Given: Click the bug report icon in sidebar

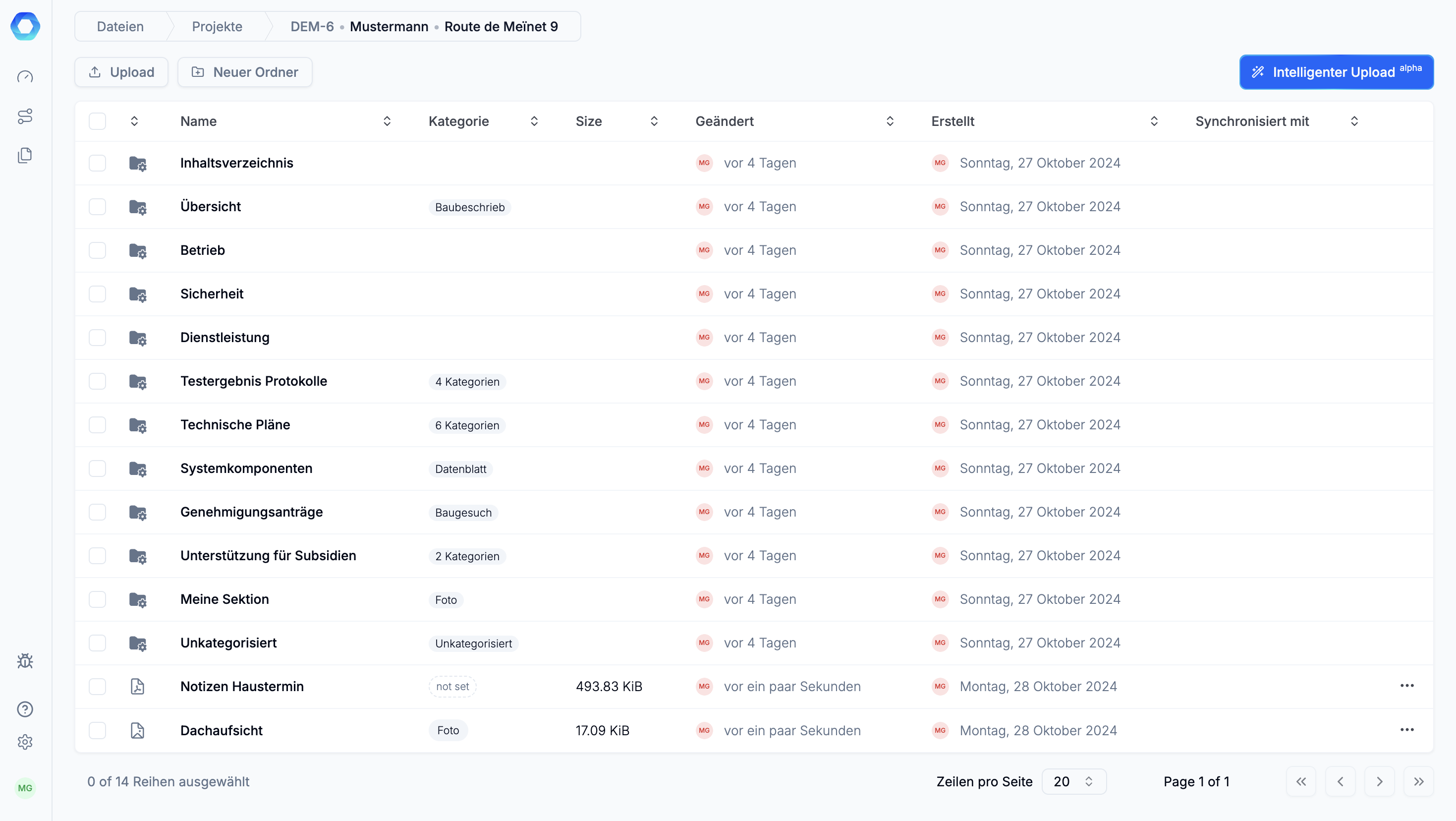Looking at the screenshot, I should coord(25,661).
